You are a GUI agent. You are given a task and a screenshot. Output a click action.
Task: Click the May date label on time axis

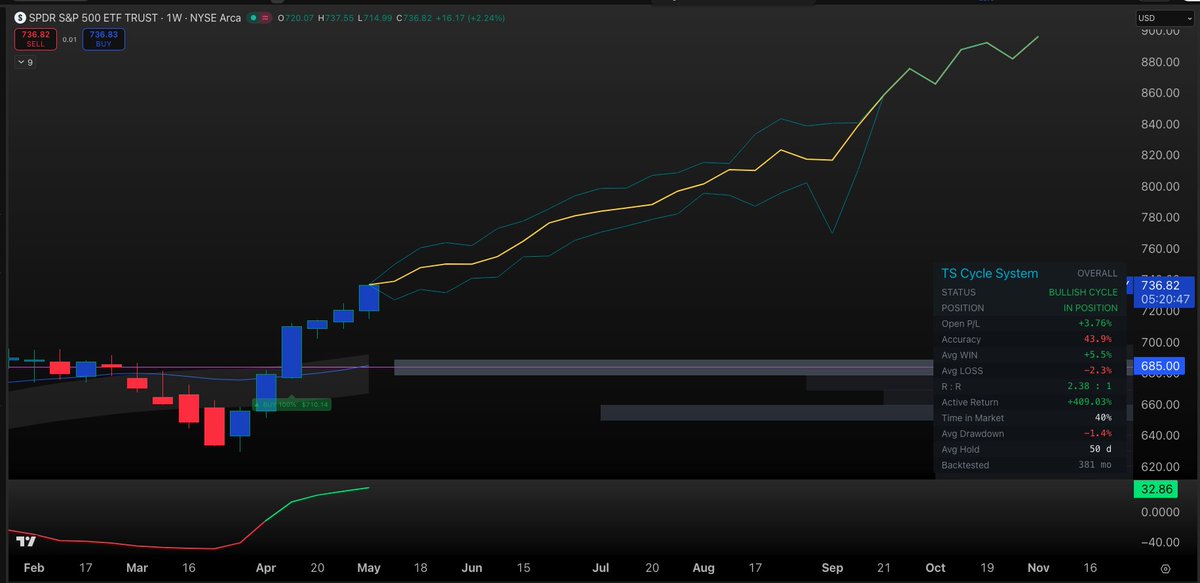pyautogui.click(x=367, y=568)
